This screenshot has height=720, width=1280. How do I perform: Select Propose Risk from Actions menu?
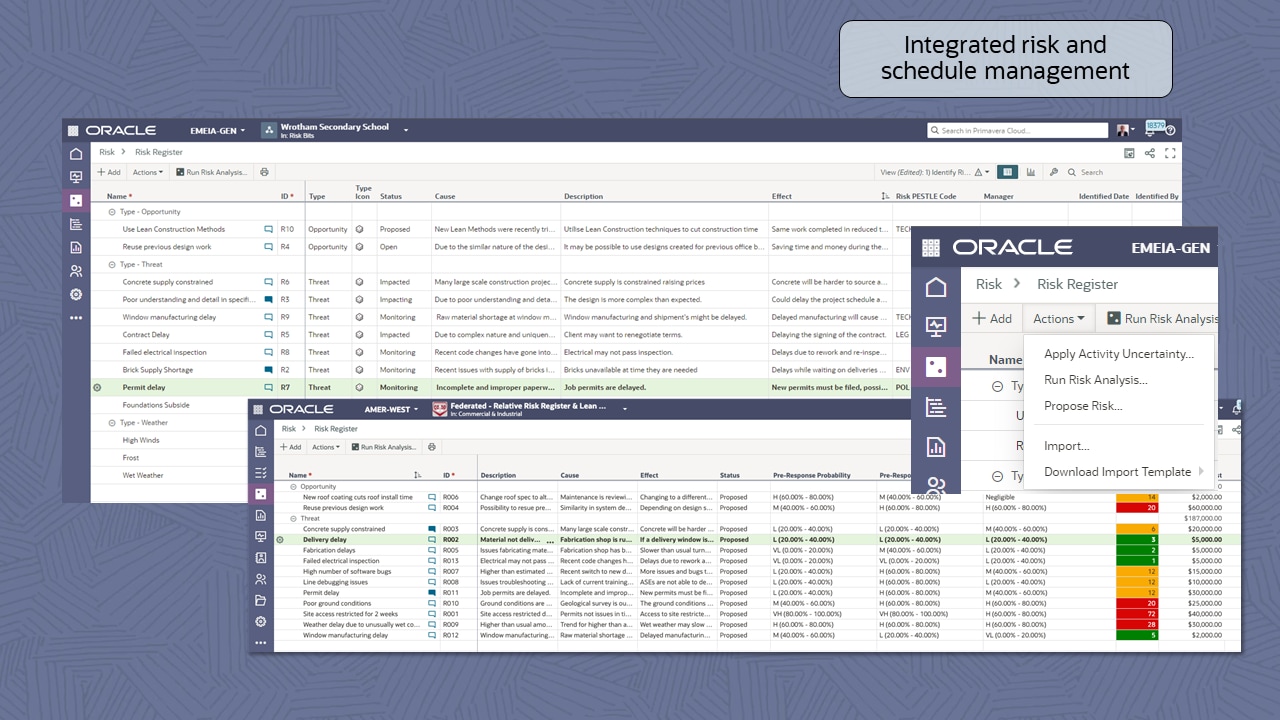pyautogui.click(x=1083, y=406)
